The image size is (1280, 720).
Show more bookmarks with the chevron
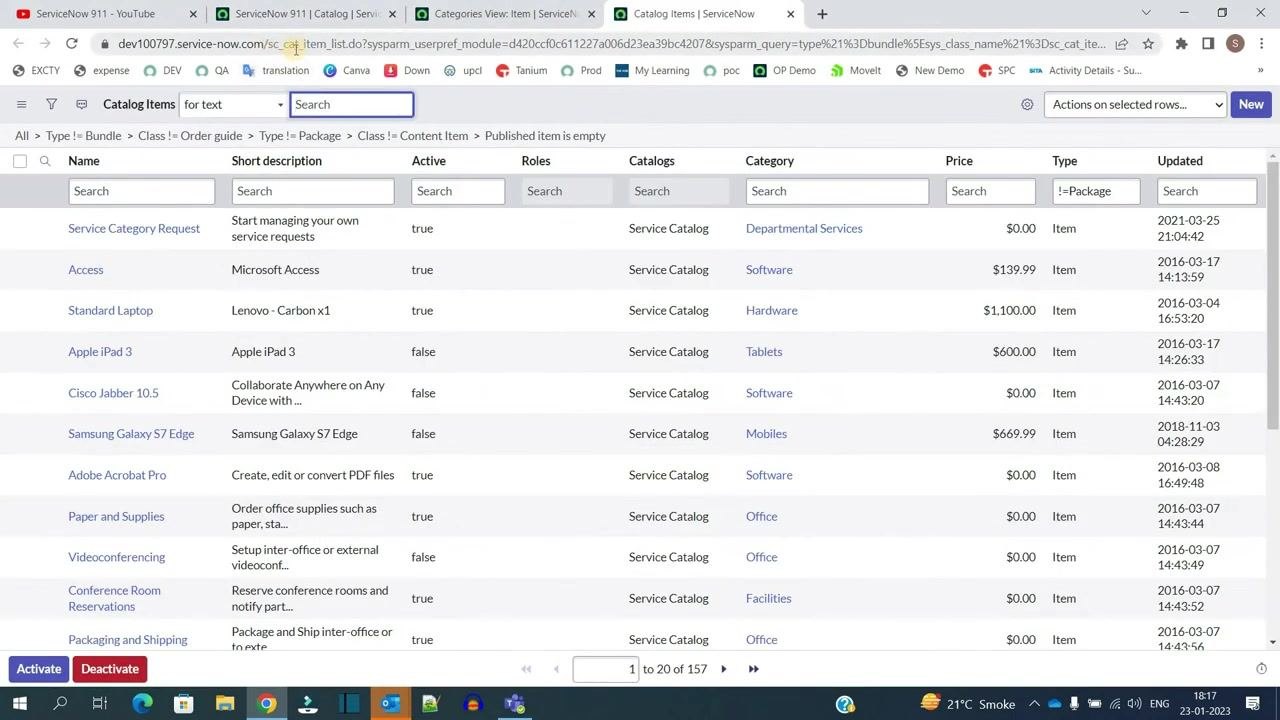pos(1260,71)
